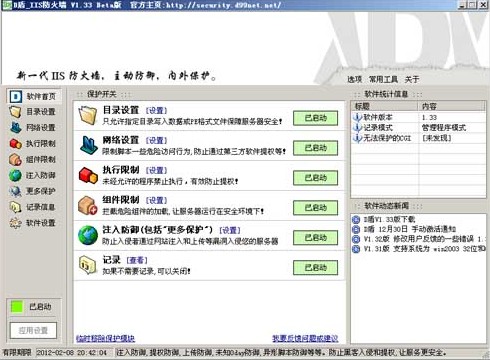Viewport: 490px width, 360px height.
Task: Select the 网络设置 sidebar icon
Action: pyautogui.click(x=15, y=128)
